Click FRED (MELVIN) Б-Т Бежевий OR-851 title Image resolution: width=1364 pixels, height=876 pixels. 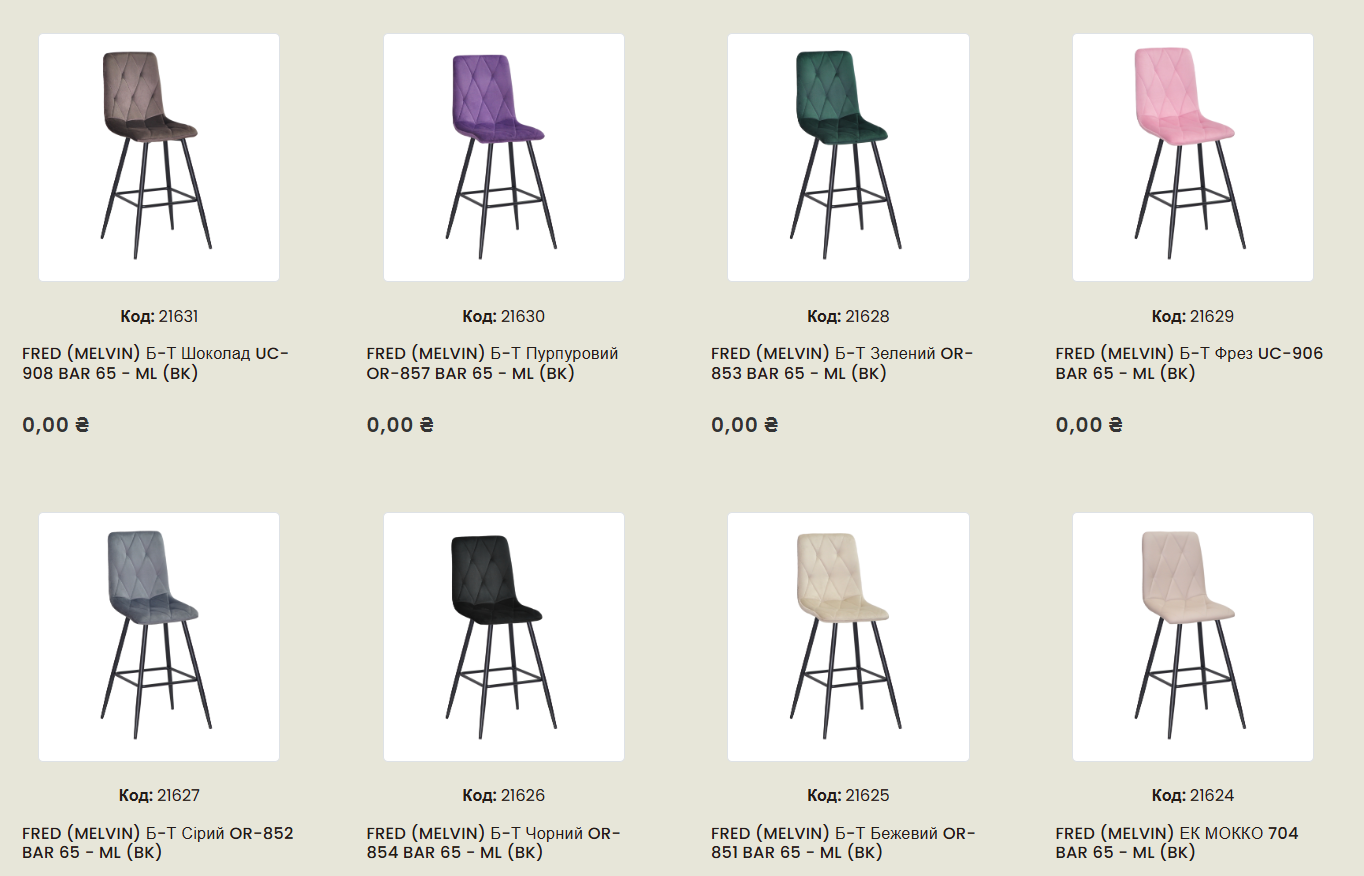(843, 842)
